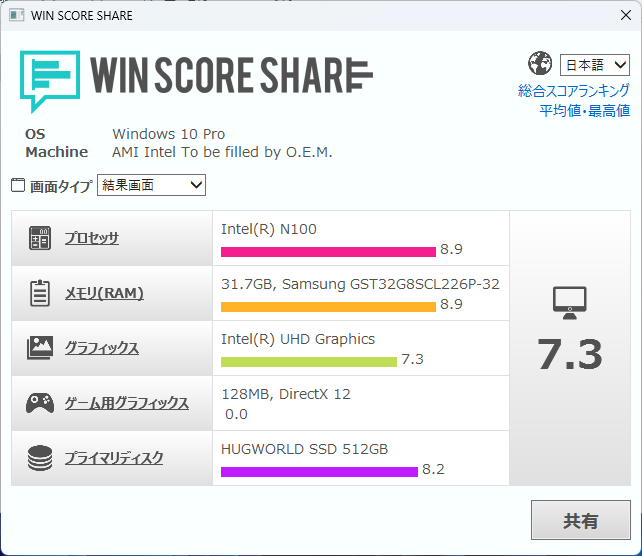Open the プライマリディスク link
Viewport: 642px width, 556px height.
pyautogui.click(x=114, y=458)
